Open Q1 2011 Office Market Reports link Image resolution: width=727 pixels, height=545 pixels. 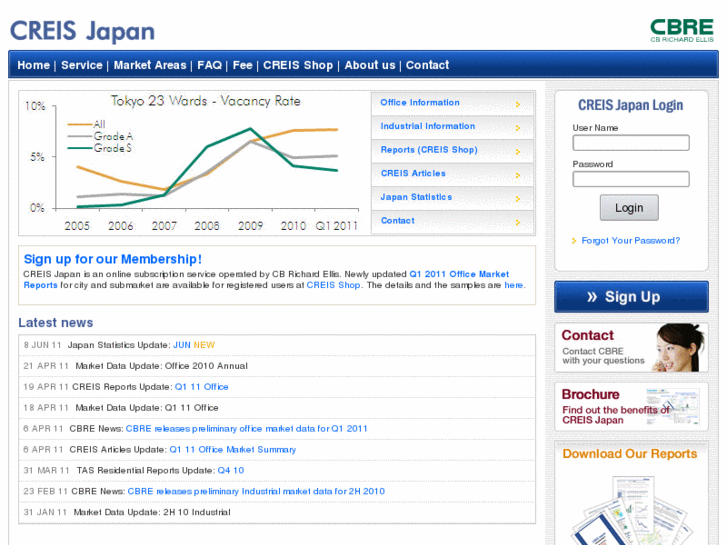(266, 280)
